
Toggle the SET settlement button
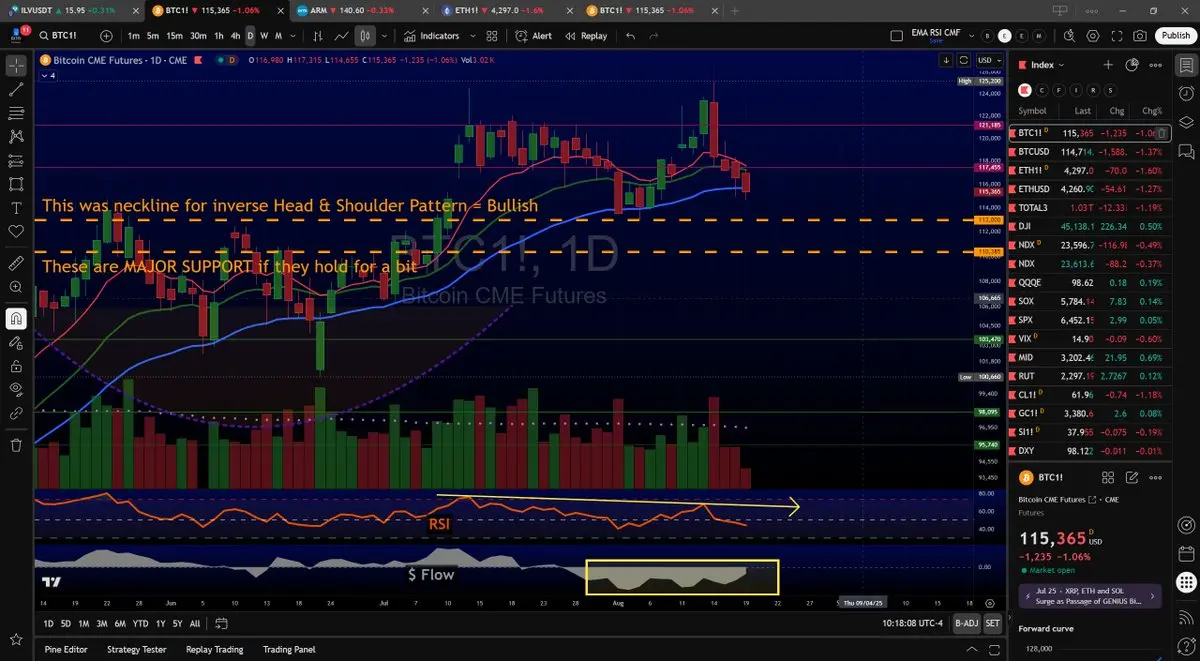[x=992, y=623]
